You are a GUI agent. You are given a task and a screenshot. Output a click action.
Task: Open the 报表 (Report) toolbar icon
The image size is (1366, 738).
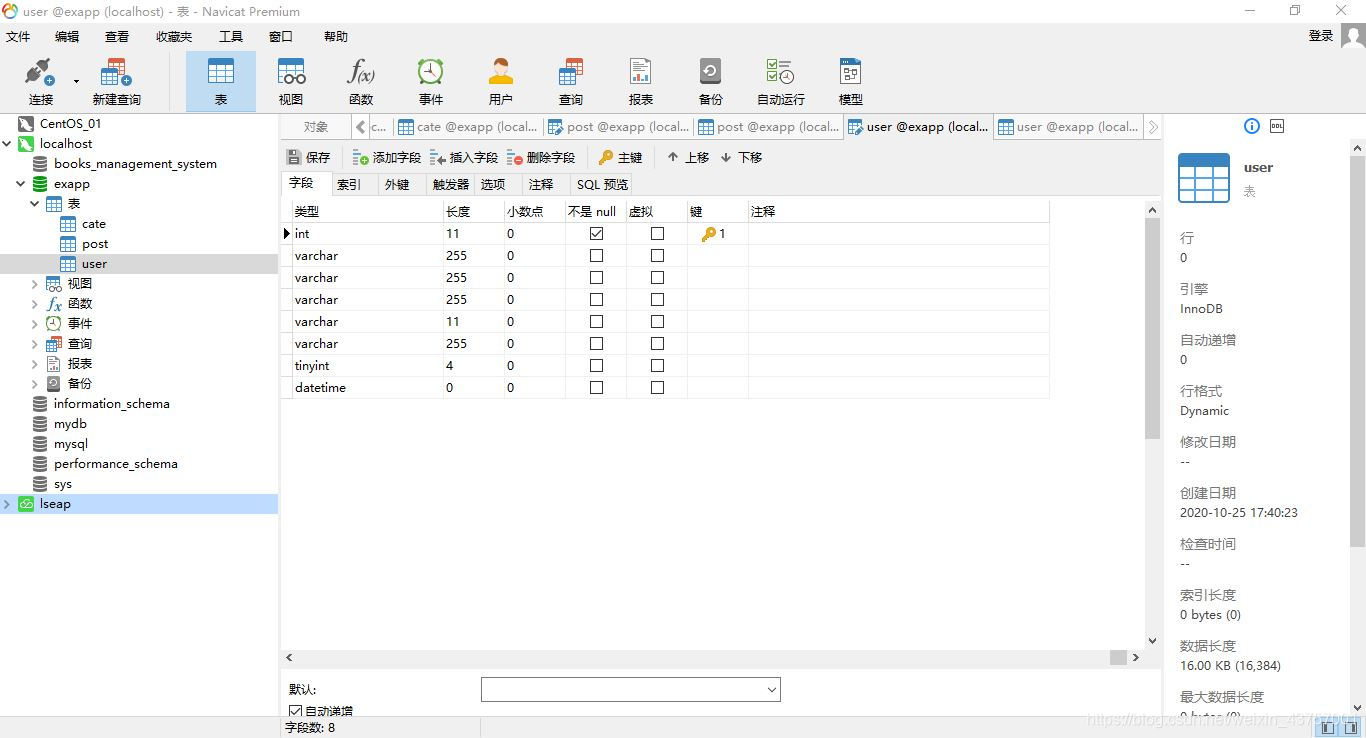(x=641, y=81)
